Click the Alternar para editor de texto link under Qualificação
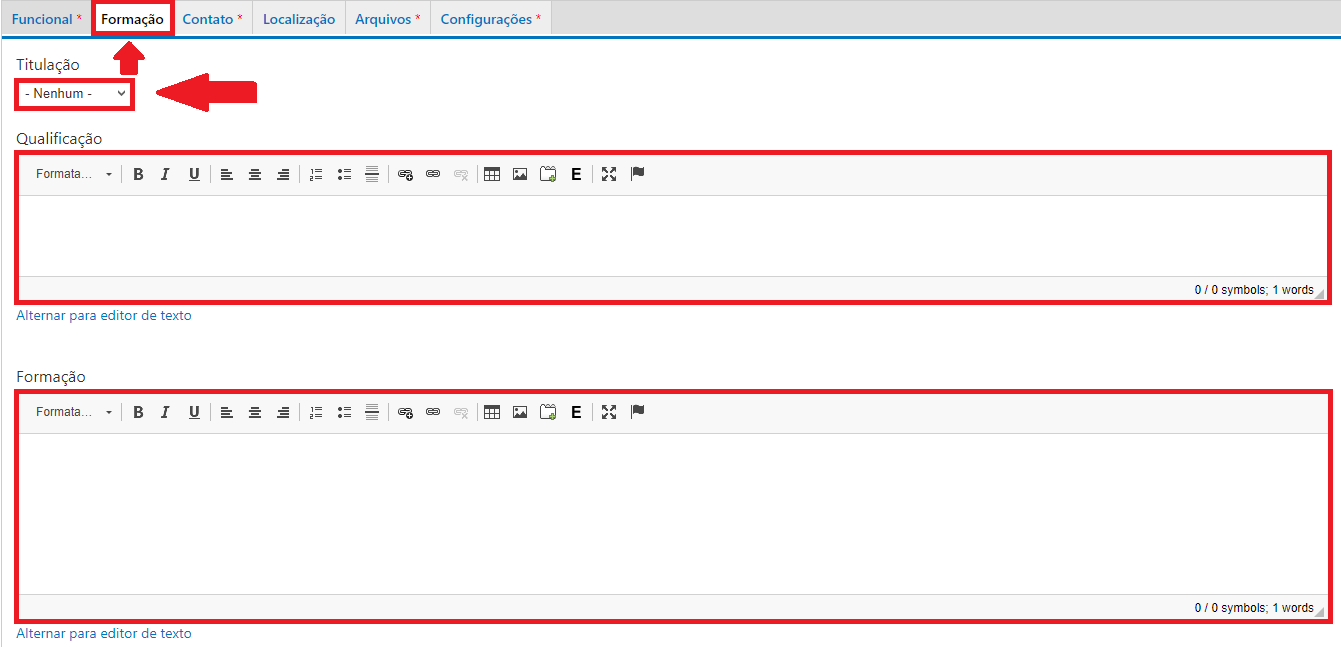This screenshot has width=1341, height=647. [x=104, y=315]
